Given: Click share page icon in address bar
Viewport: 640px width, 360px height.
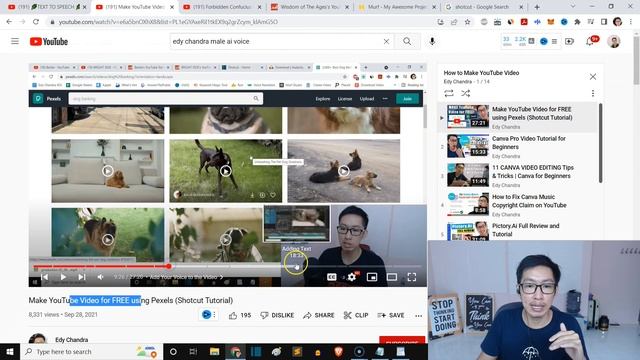Looking at the screenshot, I should [x=454, y=22].
